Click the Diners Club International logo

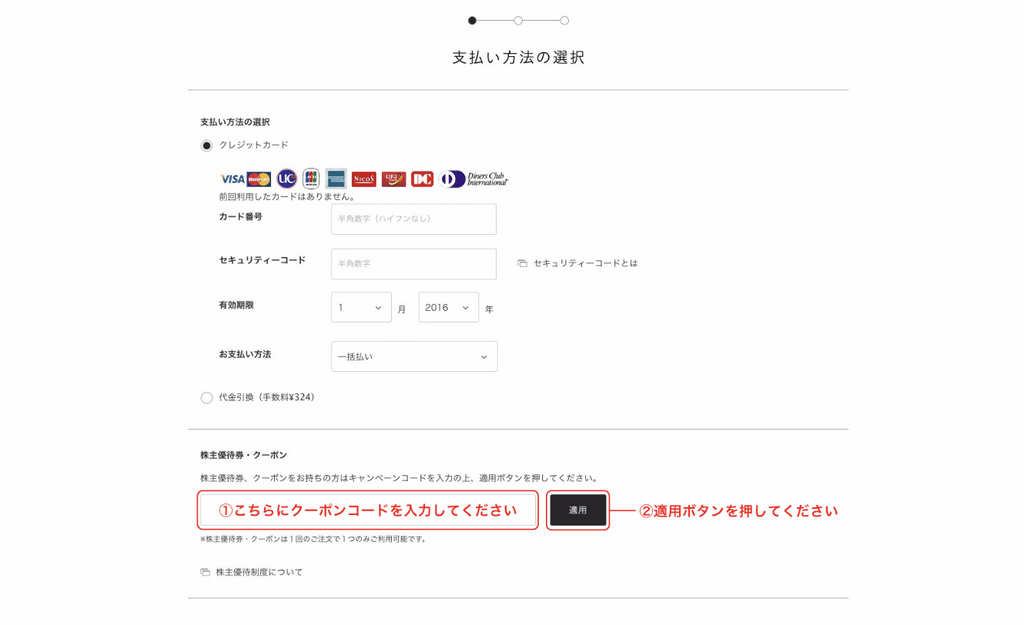click(x=473, y=178)
